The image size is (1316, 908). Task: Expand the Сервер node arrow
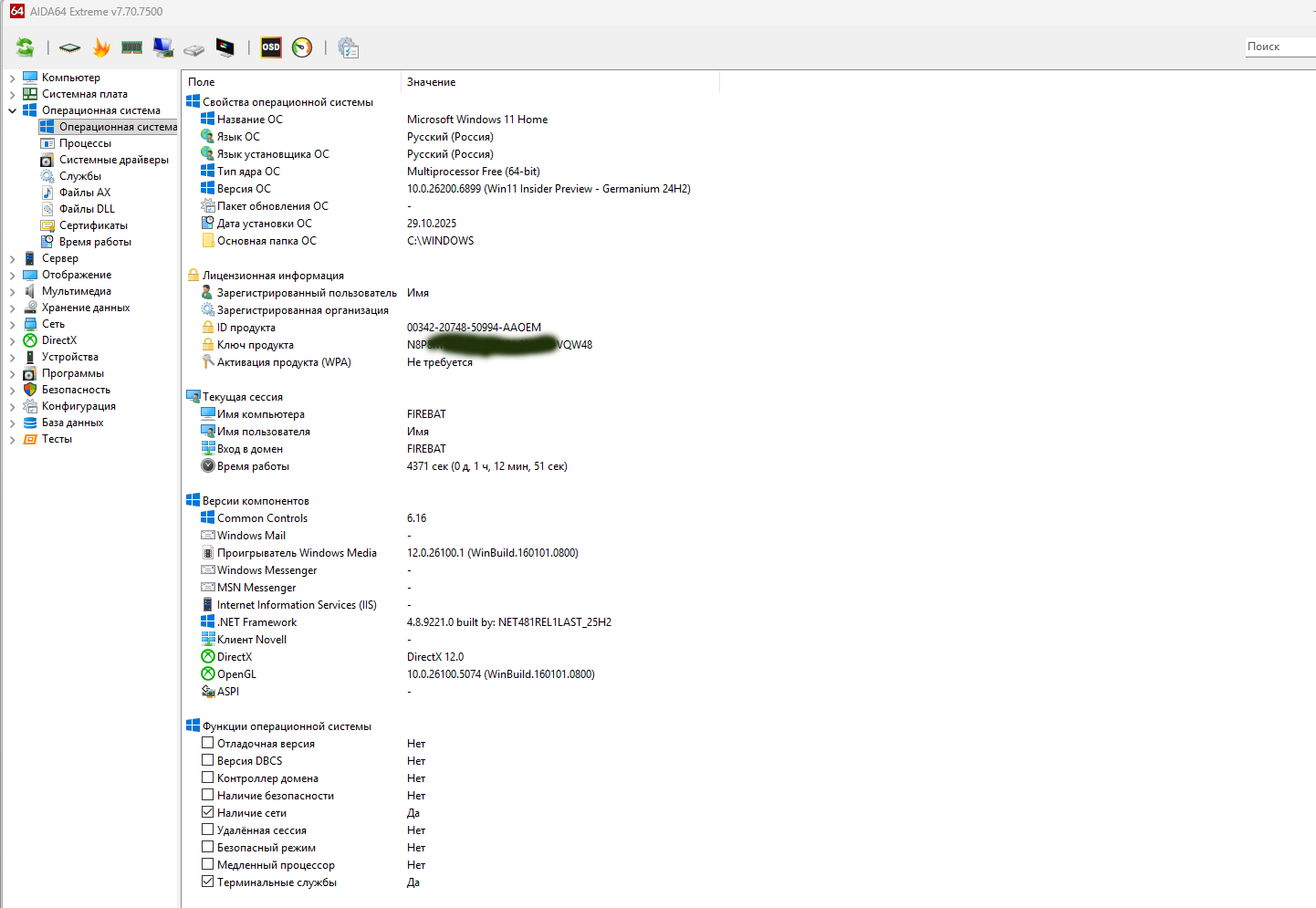(12, 258)
